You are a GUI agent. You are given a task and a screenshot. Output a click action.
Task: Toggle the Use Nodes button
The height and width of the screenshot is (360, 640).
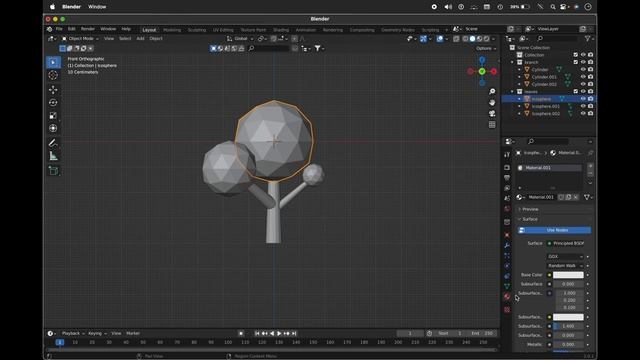coord(554,230)
